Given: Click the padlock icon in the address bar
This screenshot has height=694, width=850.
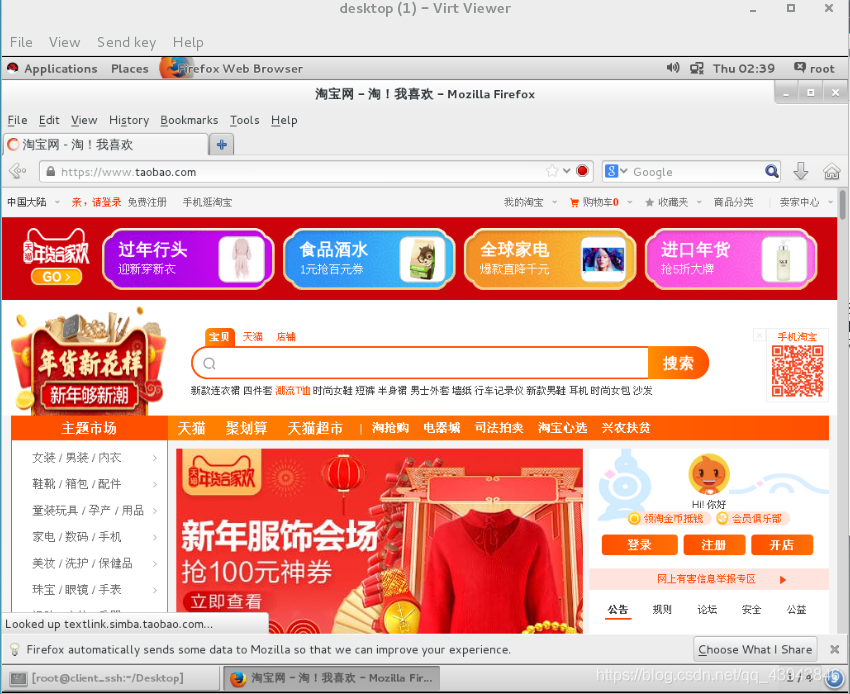Looking at the screenshot, I should [50, 172].
